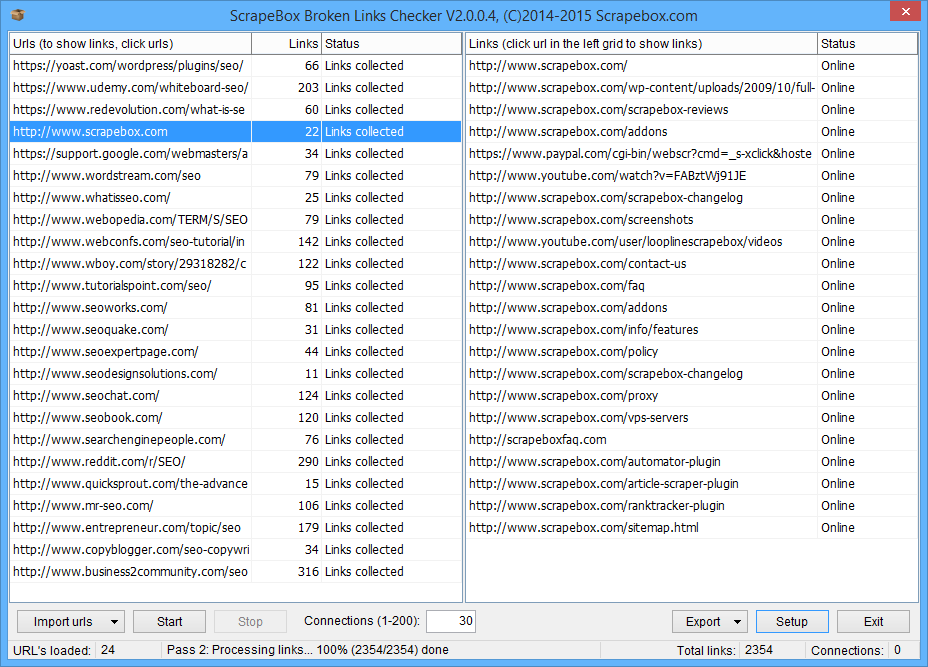This screenshot has height=667, width=928.
Task: Click the wp-content/uploads/2009/10/full- link row
Action: click(x=691, y=88)
